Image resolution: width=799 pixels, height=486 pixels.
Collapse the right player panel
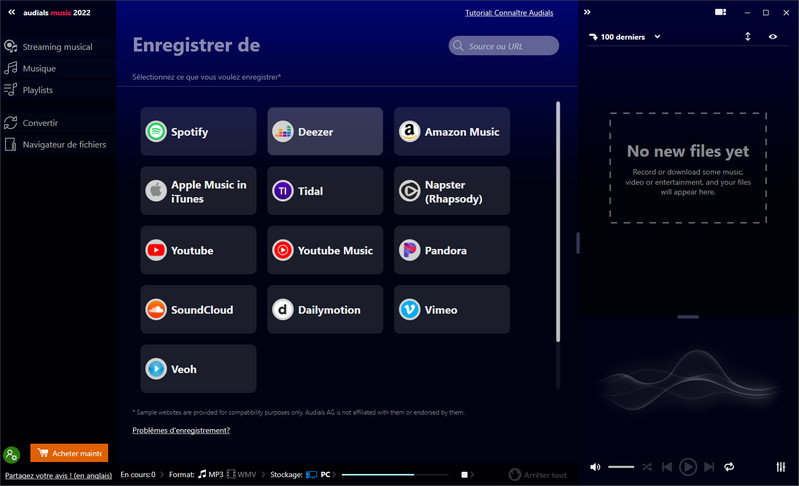[588, 13]
